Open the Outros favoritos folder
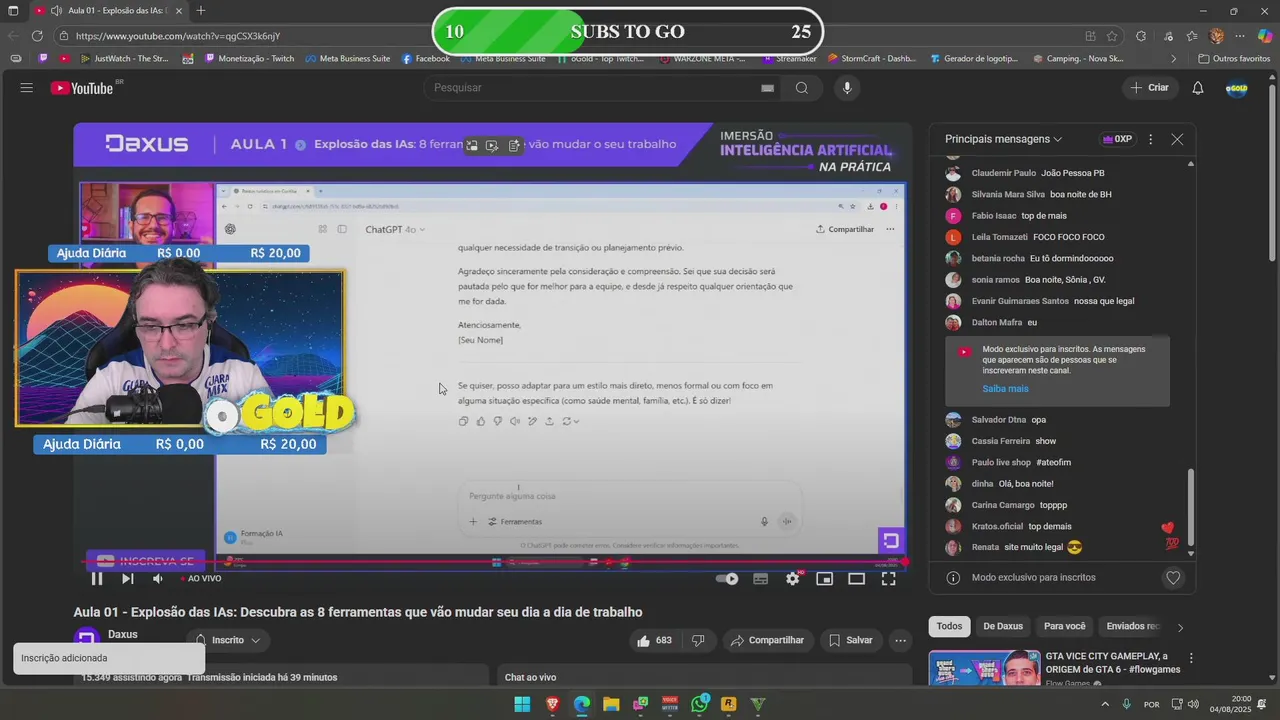1280x720 pixels. tap(1233, 59)
